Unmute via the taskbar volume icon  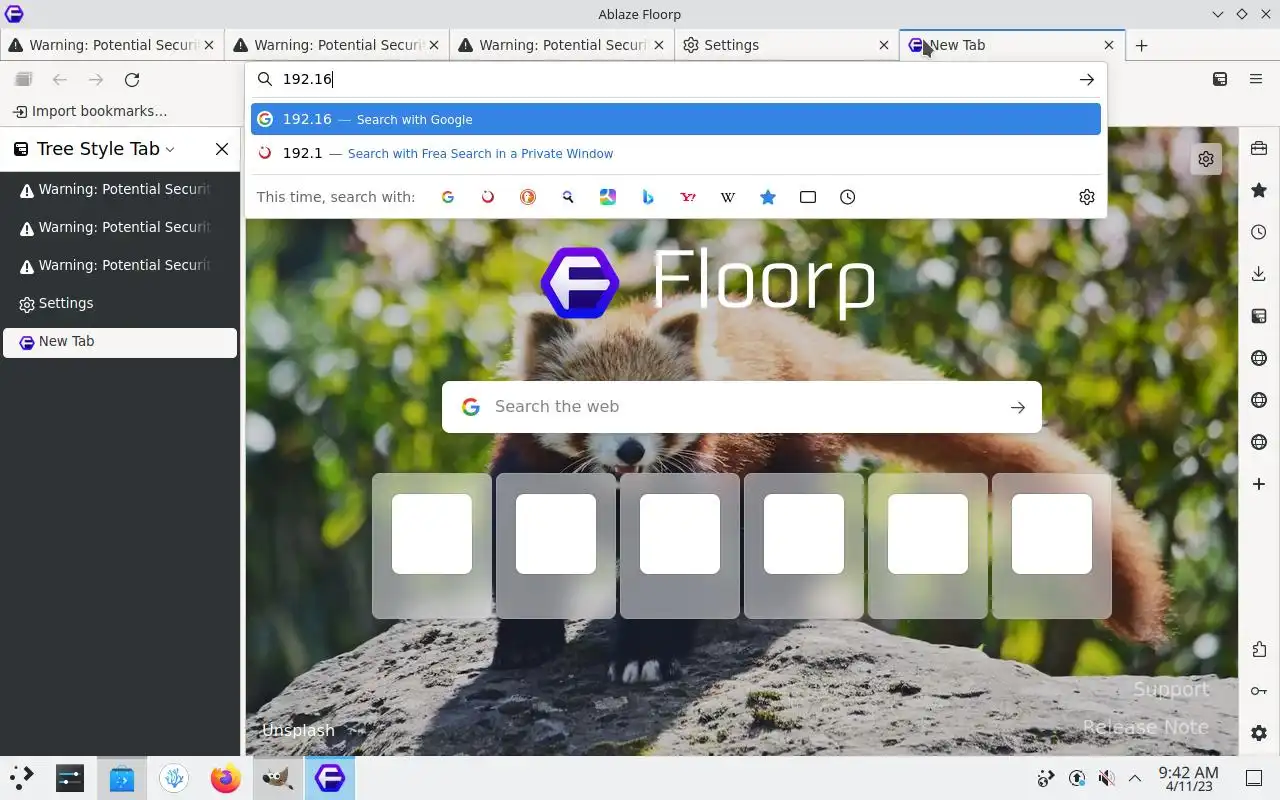(1106, 778)
